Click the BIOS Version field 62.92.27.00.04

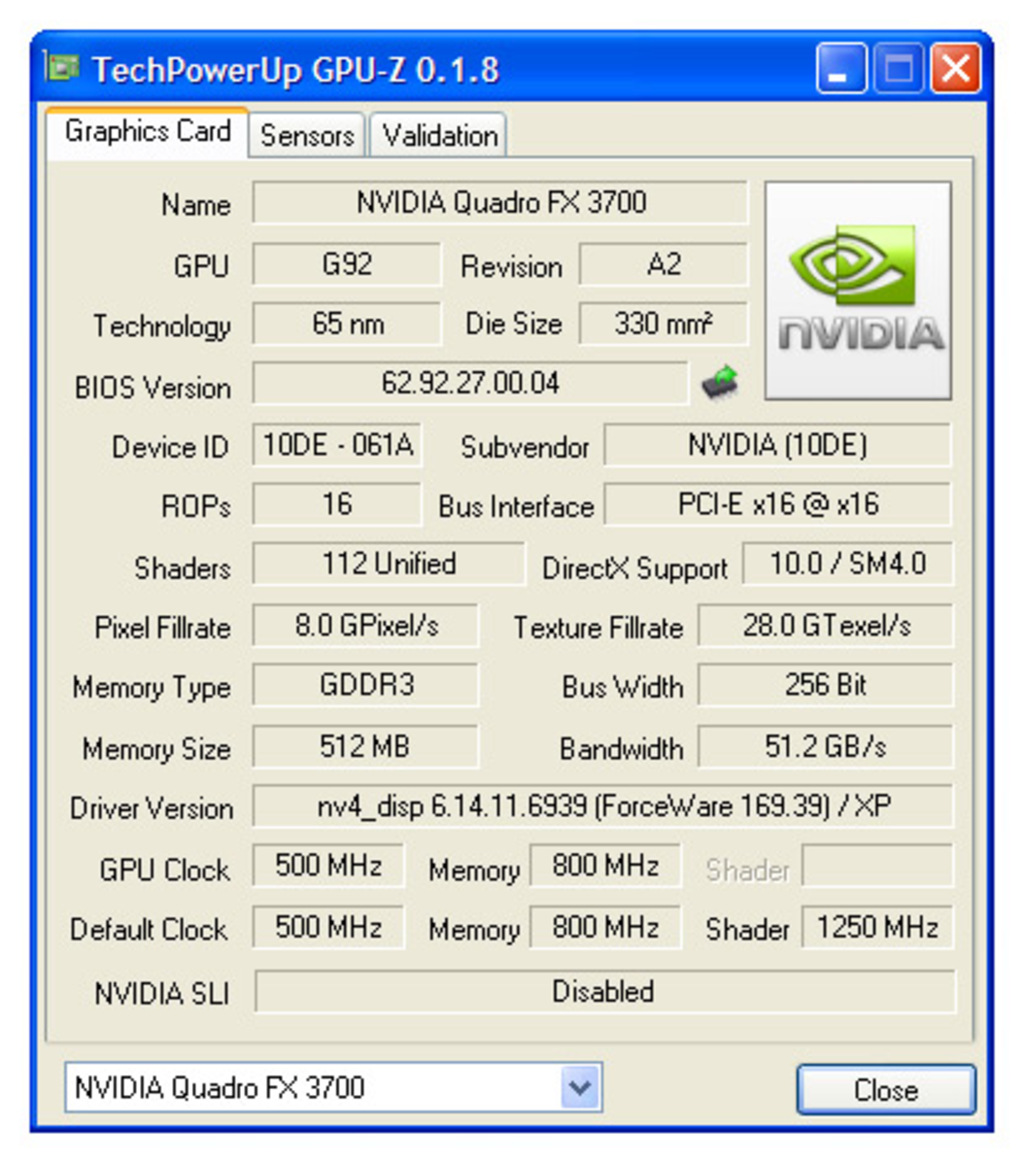tap(469, 384)
